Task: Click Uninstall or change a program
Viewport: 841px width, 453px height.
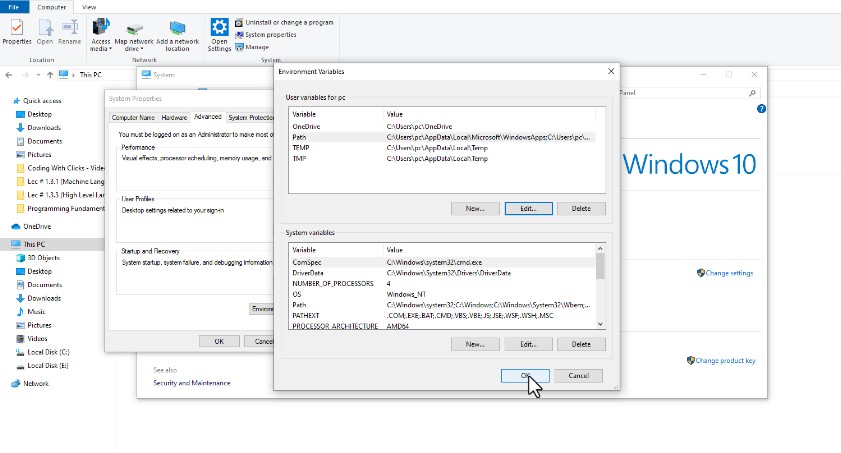Action: 284,23
